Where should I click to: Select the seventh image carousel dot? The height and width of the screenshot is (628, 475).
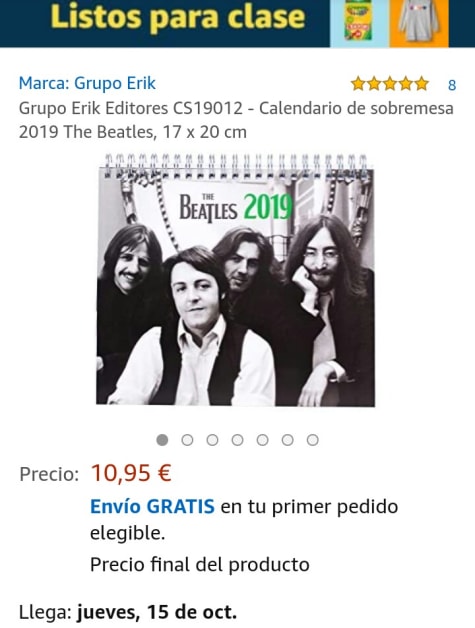point(312,440)
